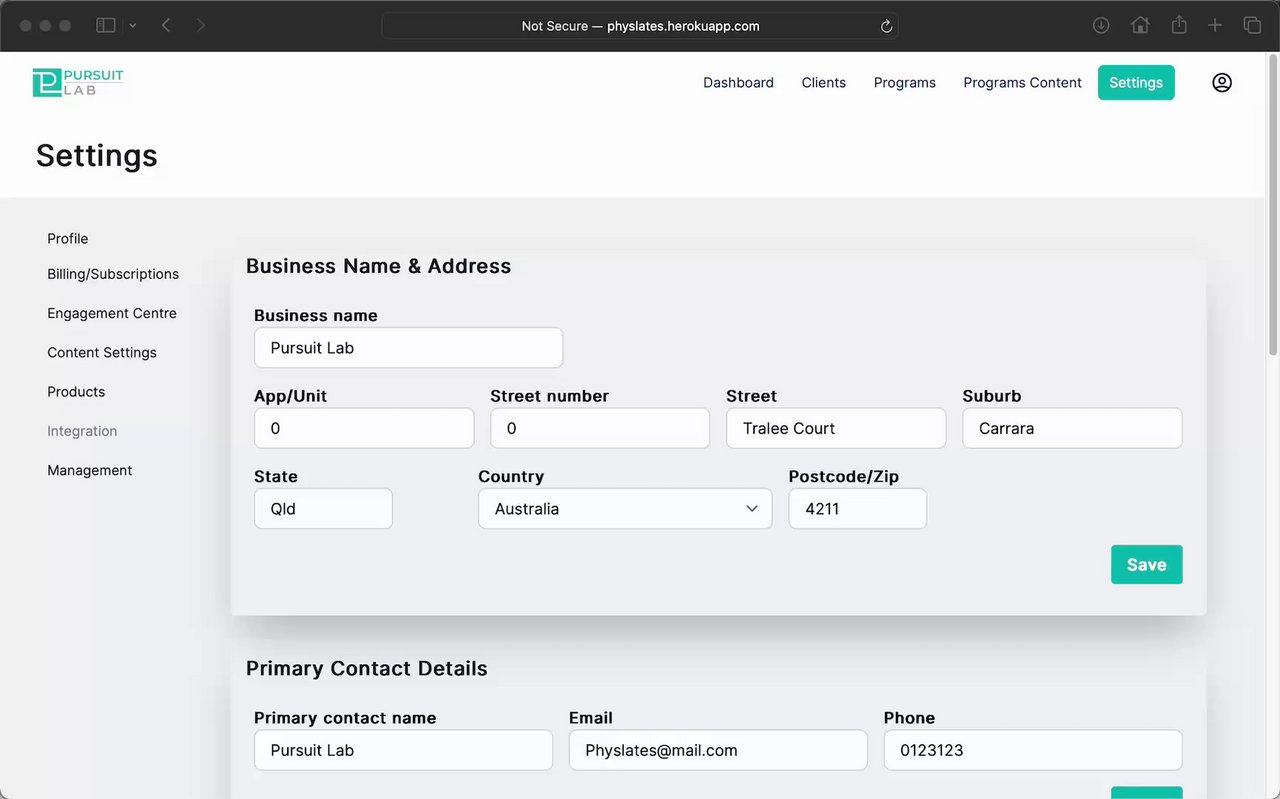Image resolution: width=1280 pixels, height=799 pixels.
Task: Open the Safari home page icon
Action: [1140, 26]
